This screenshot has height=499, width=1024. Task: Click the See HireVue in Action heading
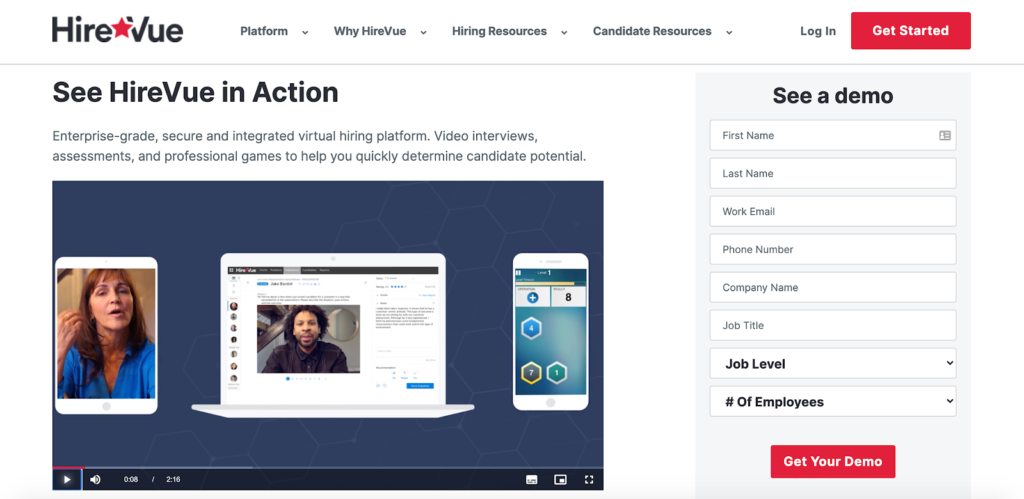pos(195,92)
